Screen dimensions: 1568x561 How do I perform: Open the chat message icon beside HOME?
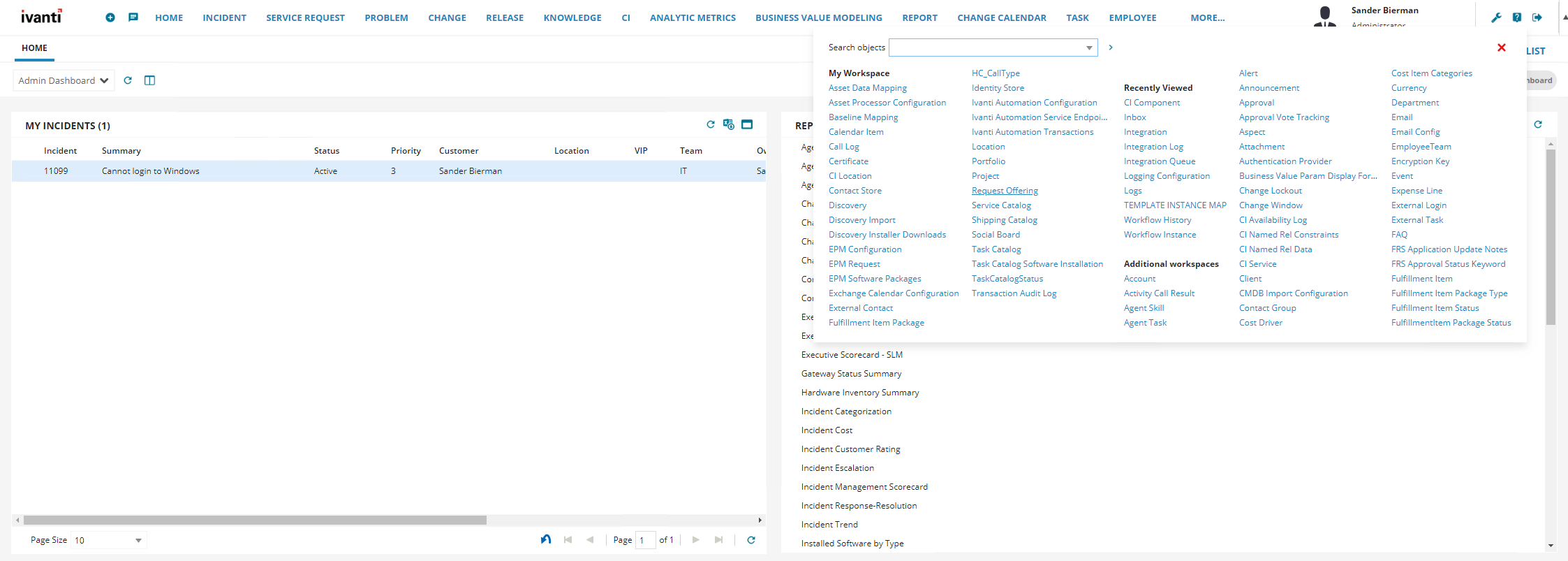tap(133, 17)
